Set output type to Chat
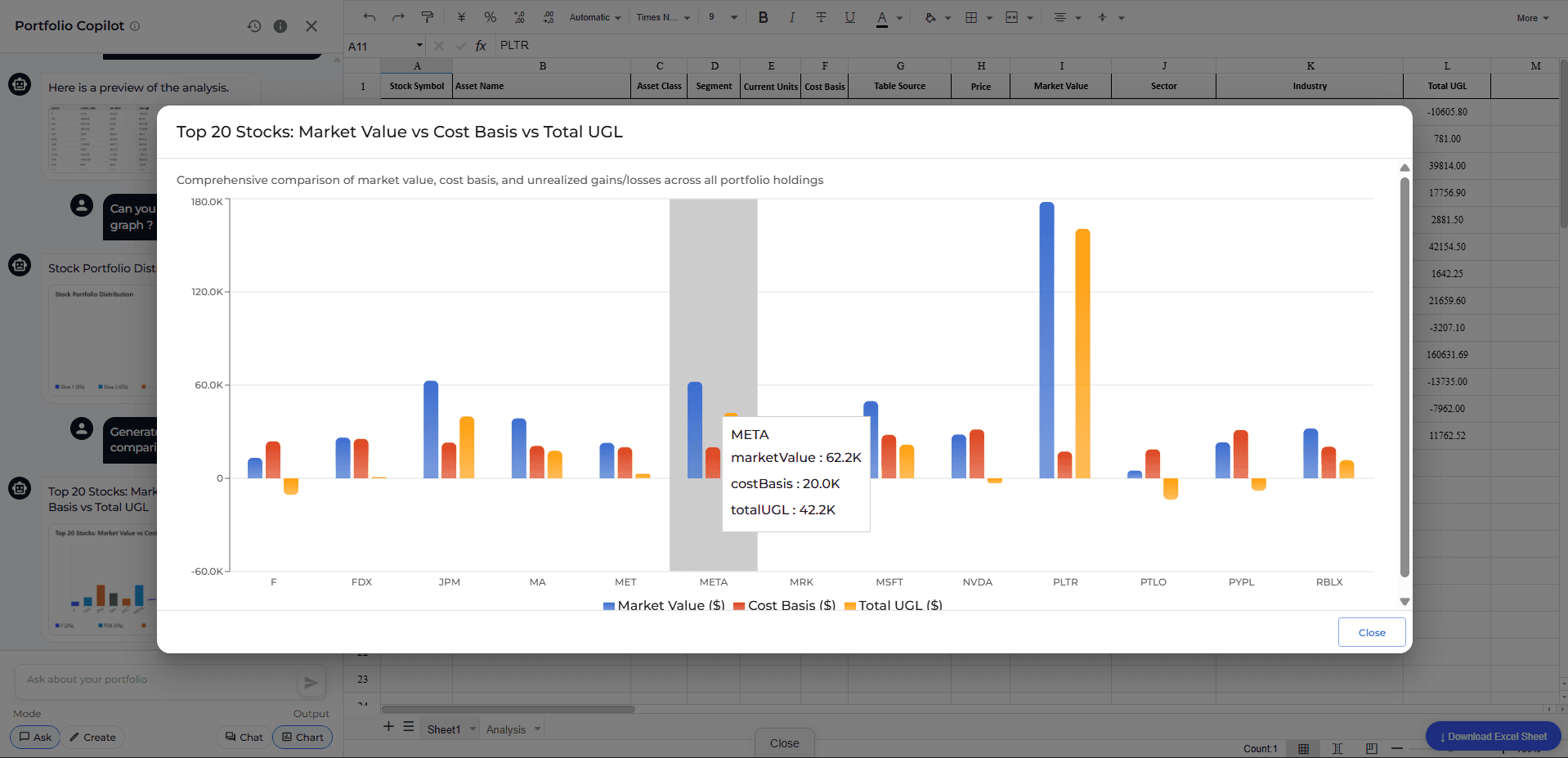The height and width of the screenshot is (758, 1568). (244, 737)
